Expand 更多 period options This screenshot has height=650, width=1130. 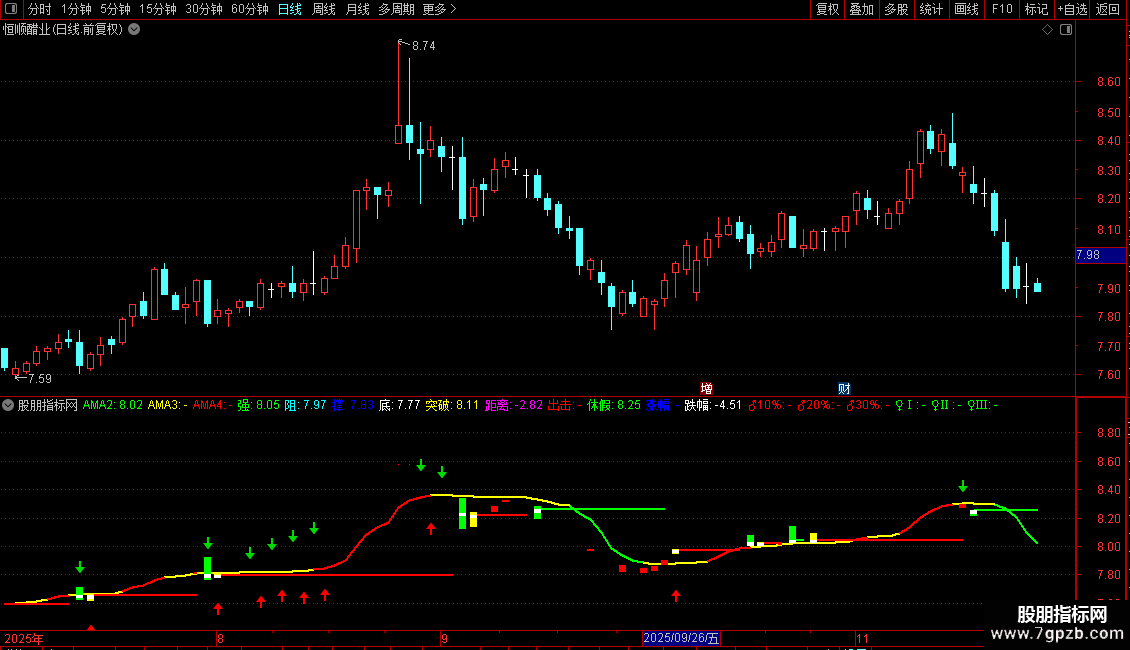pos(439,9)
